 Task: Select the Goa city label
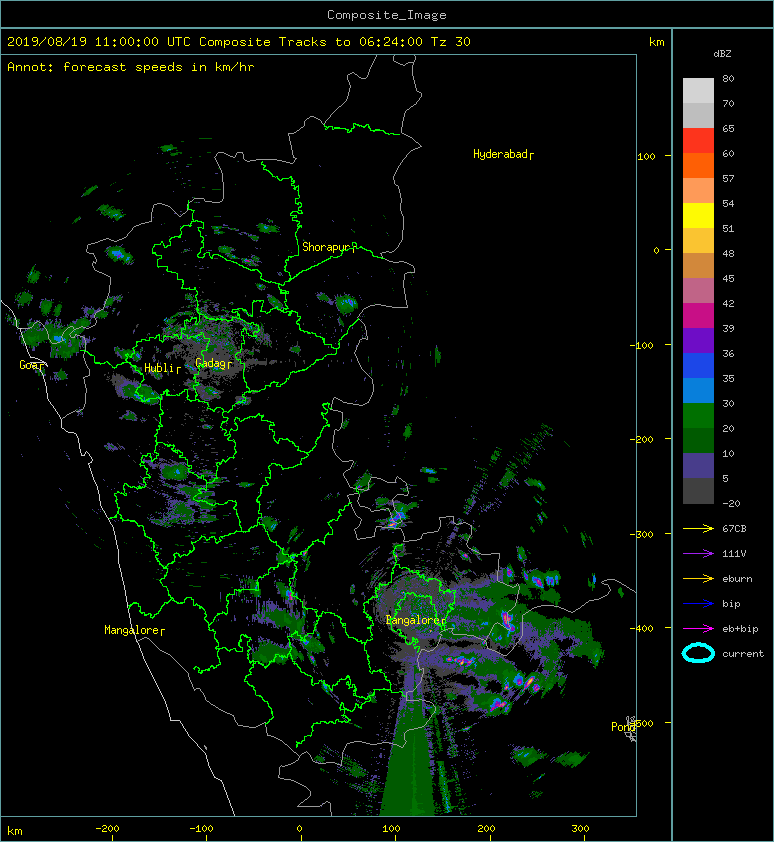[x=32, y=365]
